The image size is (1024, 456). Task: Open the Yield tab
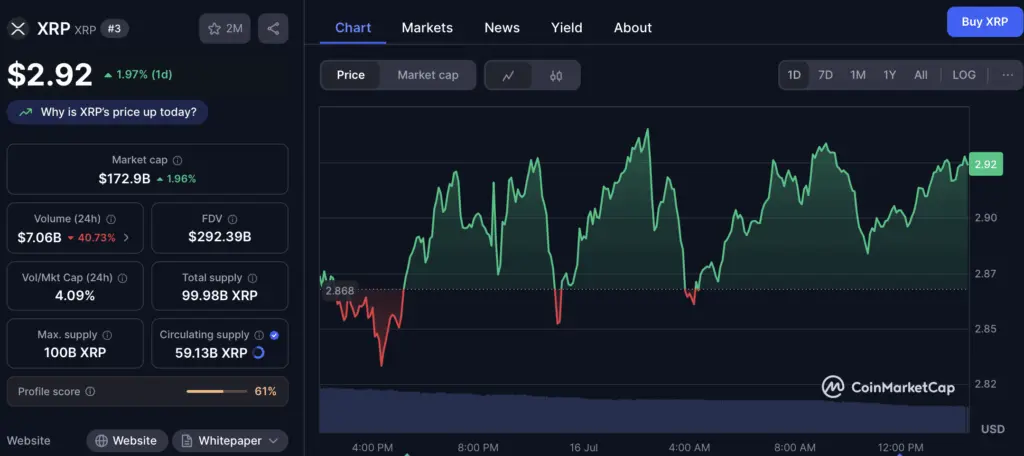click(x=566, y=27)
